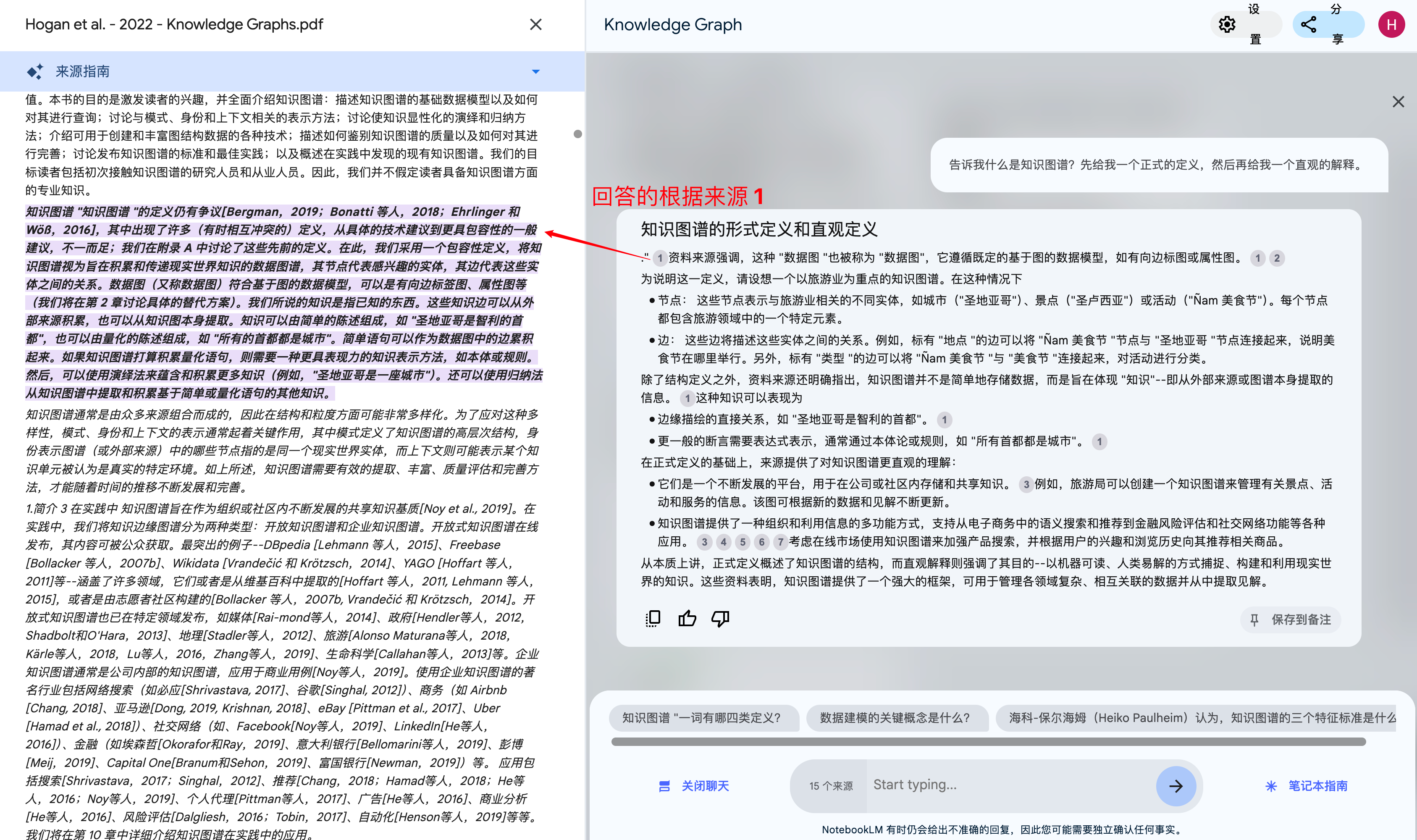The width and height of the screenshot is (1417, 840).
Task: Open citation 4 in the answer
Action: 723,542
